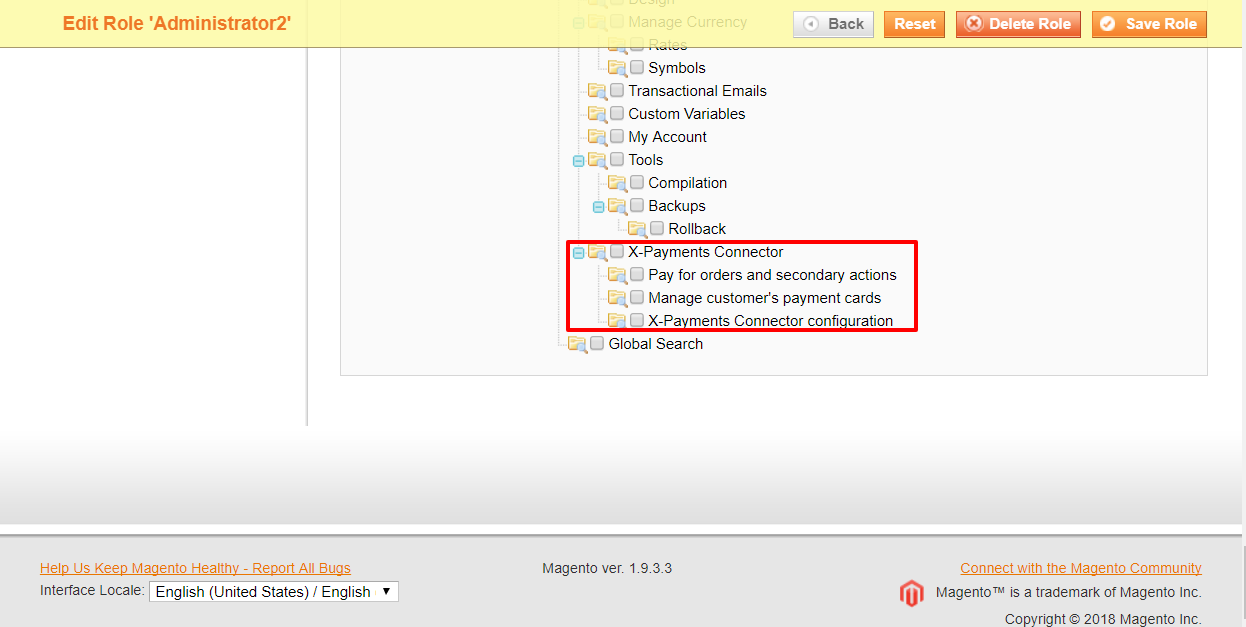Check the Transactional Emails checkbox
1246x627 pixels.
click(x=617, y=90)
